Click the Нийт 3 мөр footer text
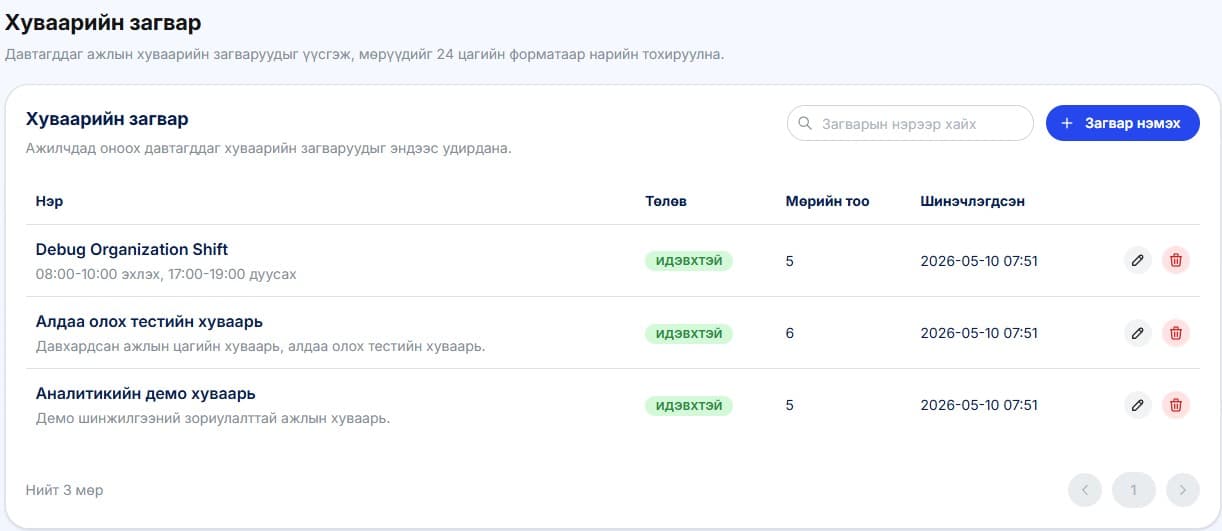This screenshot has height=531, width=1222. coord(64,490)
